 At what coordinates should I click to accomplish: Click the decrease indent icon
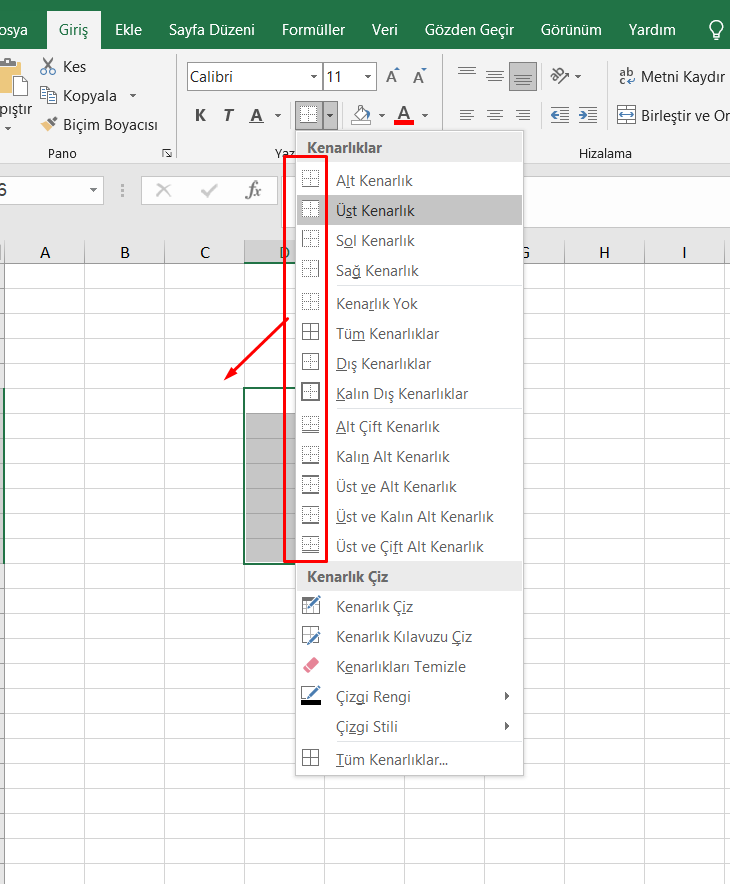click(x=560, y=115)
